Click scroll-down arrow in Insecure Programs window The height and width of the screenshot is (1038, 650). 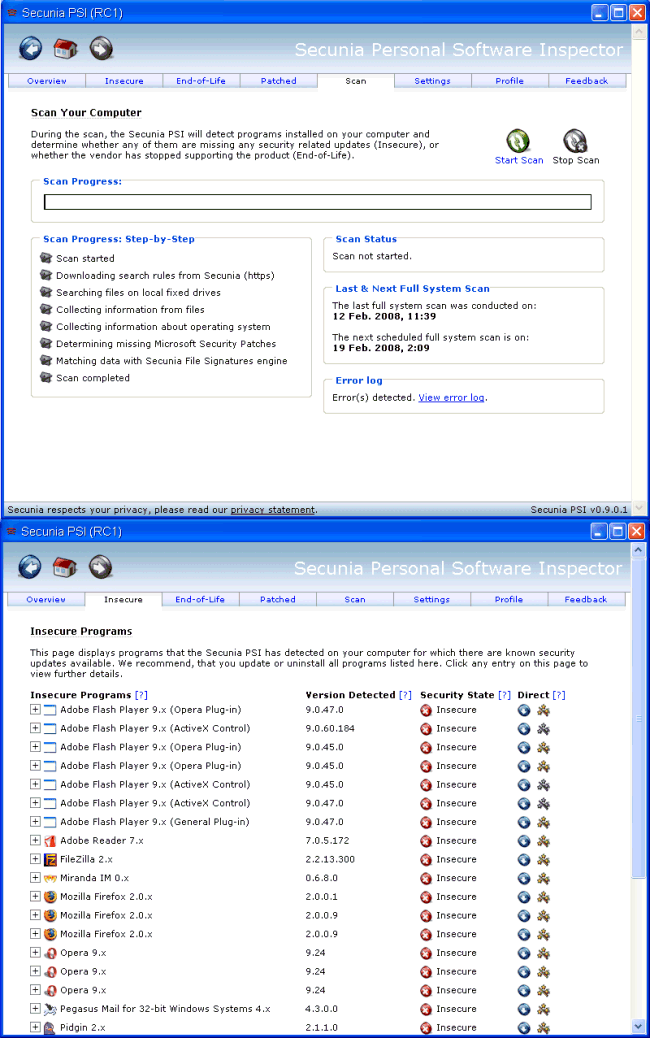tap(638, 1026)
